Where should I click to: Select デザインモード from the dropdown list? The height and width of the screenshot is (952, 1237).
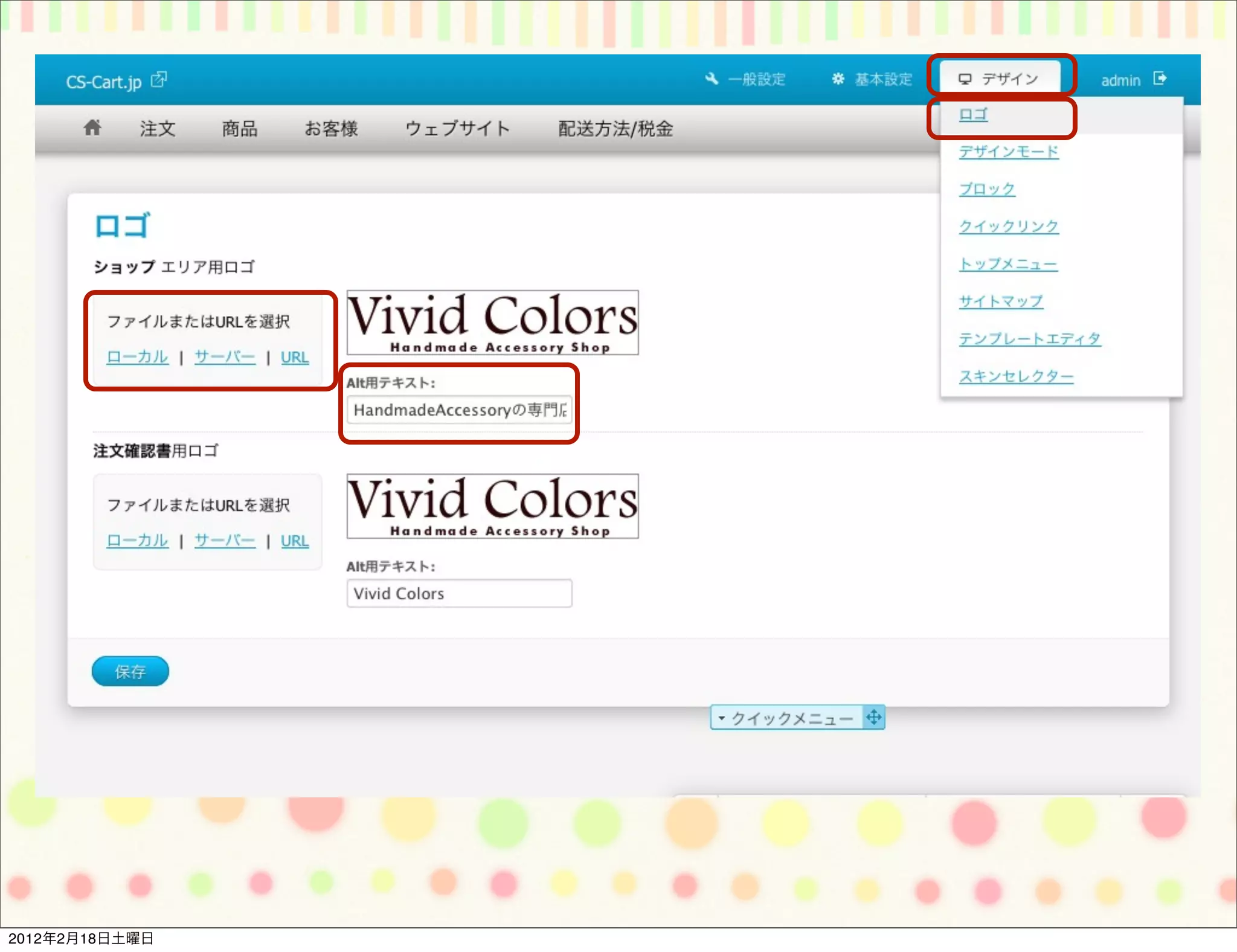[1009, 152]
